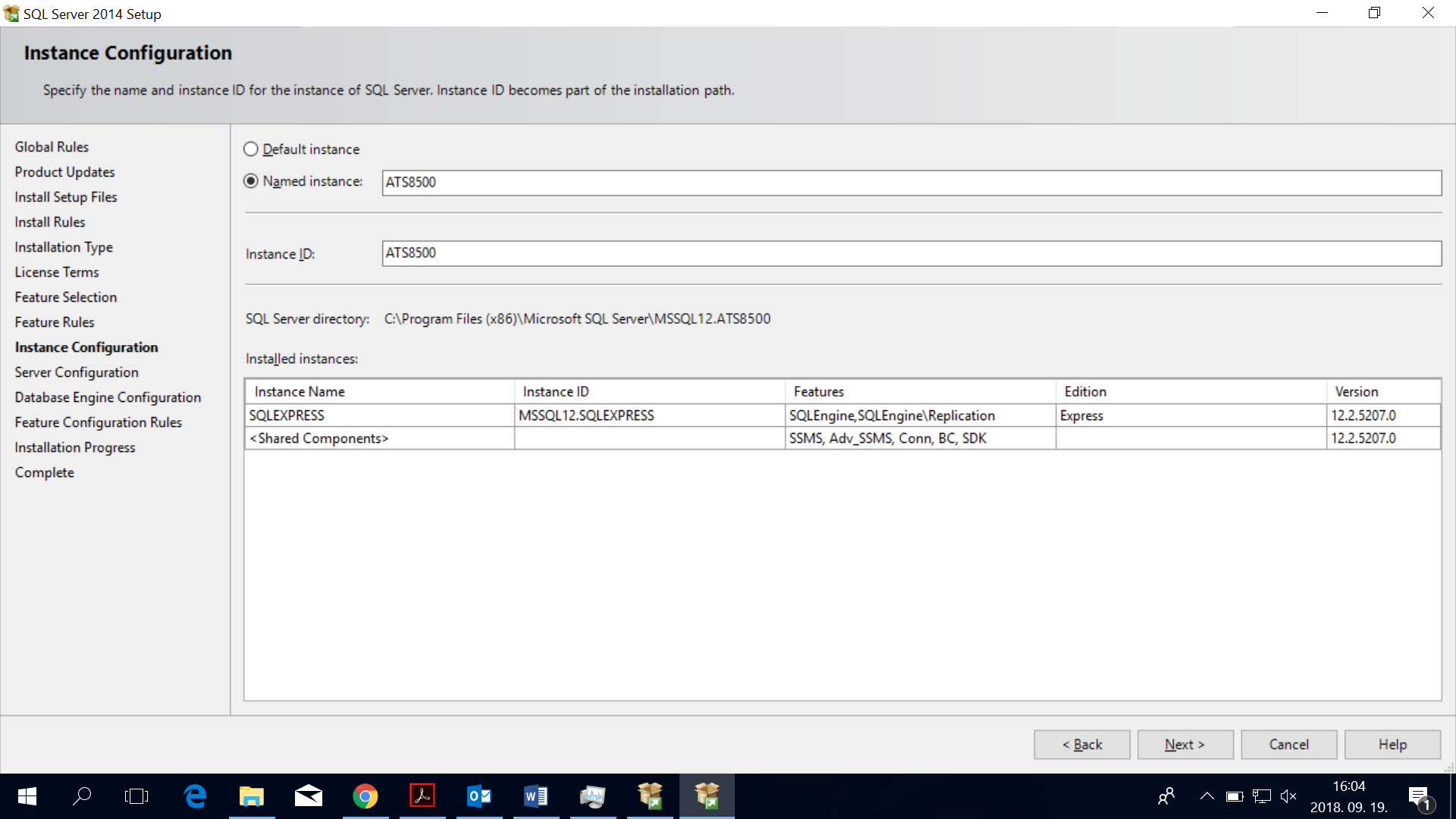
Task: Click into the Named instance text field
Action: coord(910,183)
